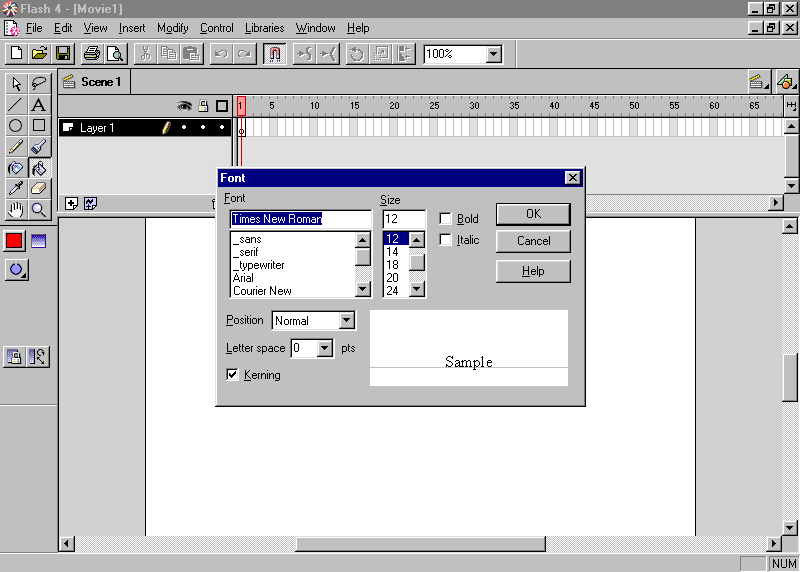This screenshot has width=800, height=572.
Task: Select the Arrow tool
Action: point(16,83)
